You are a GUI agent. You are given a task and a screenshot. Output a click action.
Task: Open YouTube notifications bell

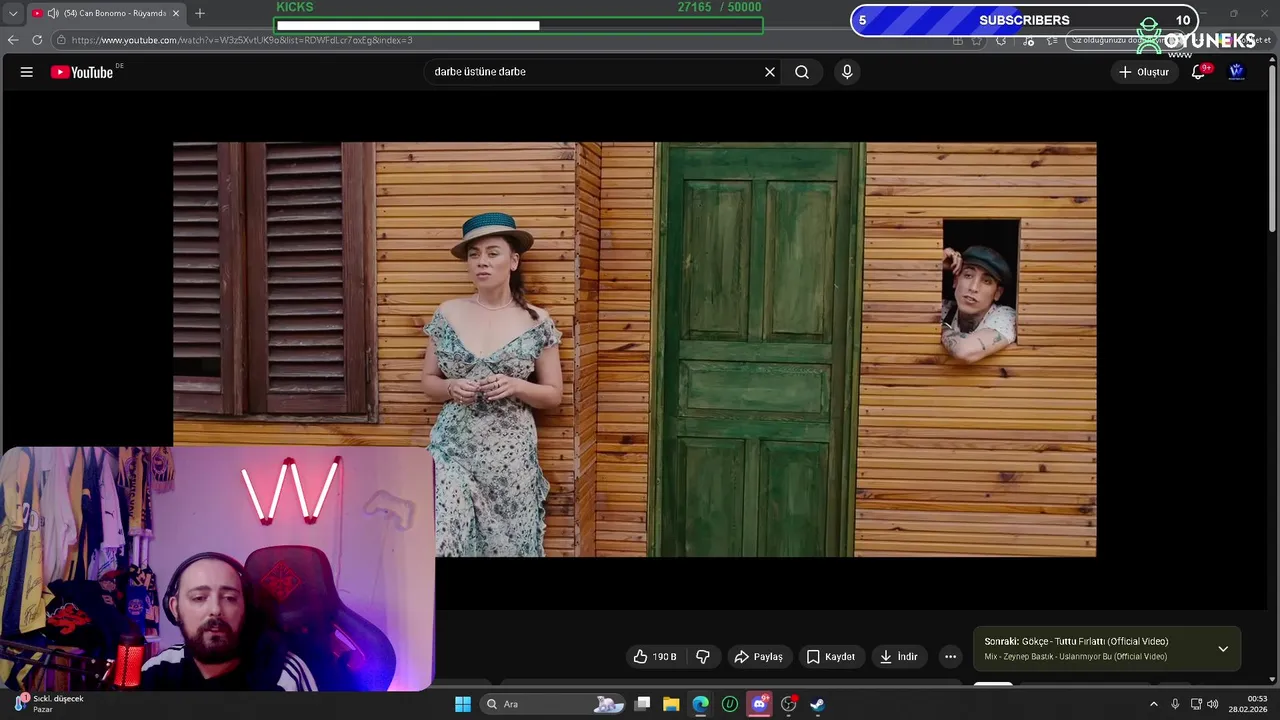(1198, 72)
